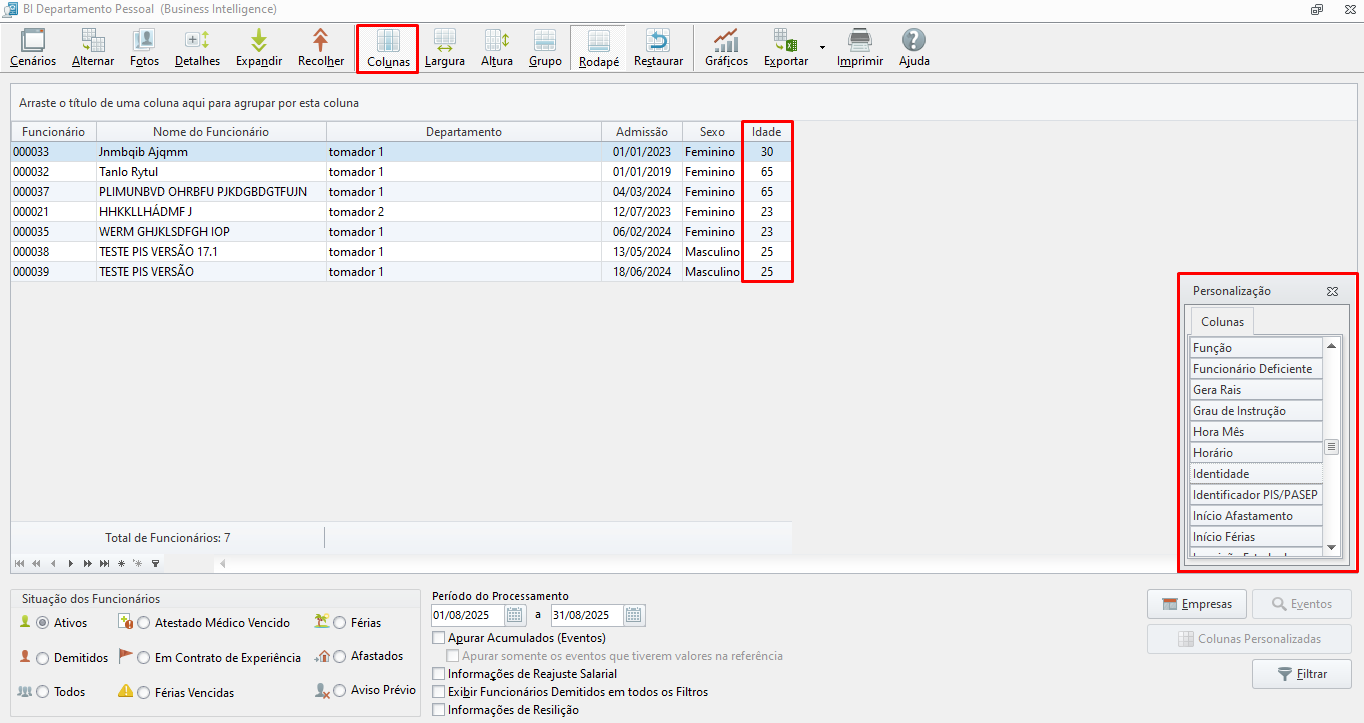
Task: Go to the last record in the navigator
Action: (104, 564)
